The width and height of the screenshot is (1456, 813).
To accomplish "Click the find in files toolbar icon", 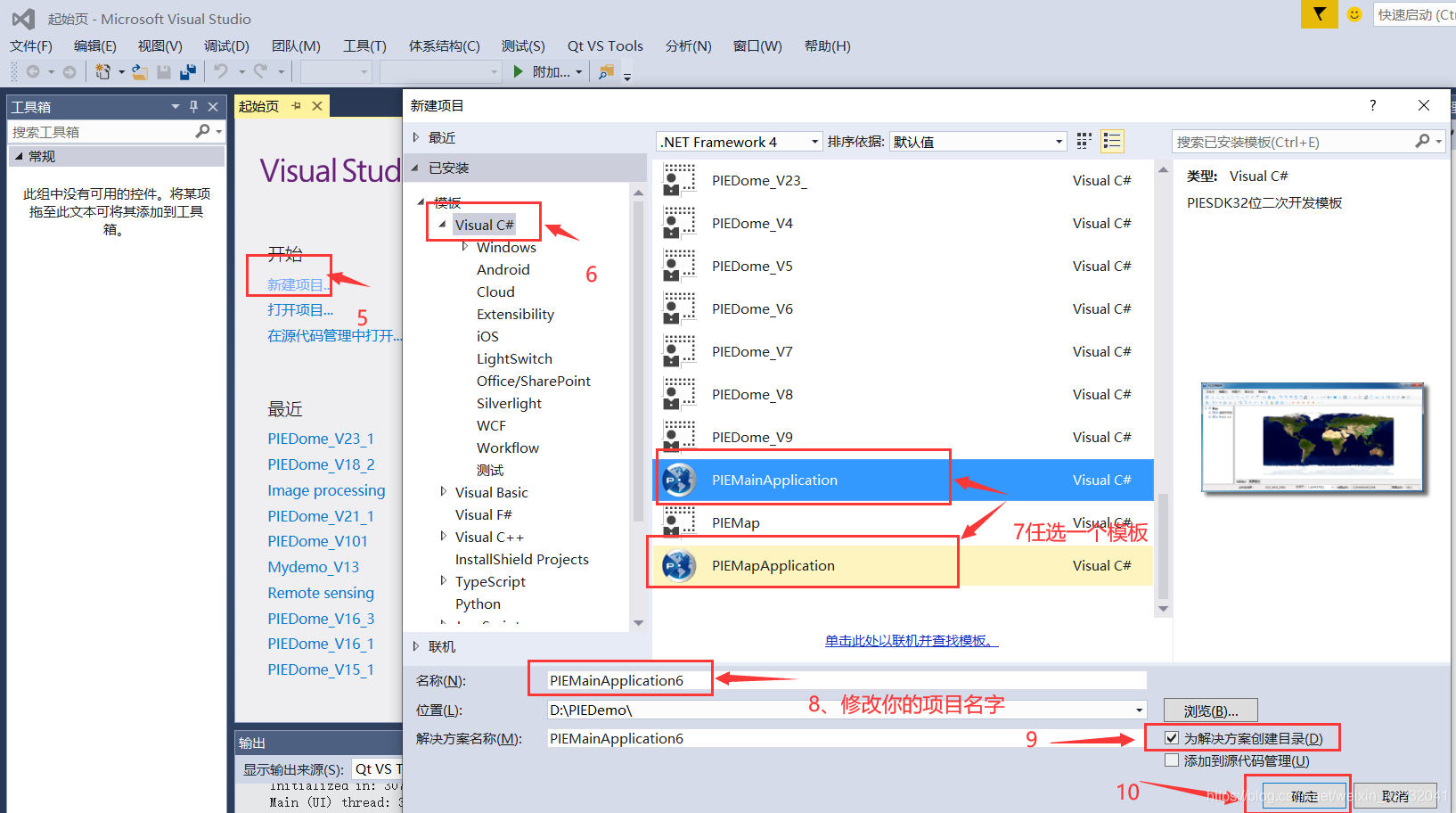I will [x=606, y=71].
